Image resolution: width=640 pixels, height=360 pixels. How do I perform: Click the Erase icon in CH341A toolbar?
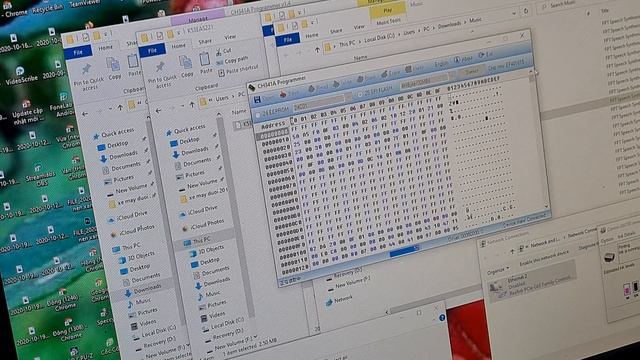click(384, 75)
